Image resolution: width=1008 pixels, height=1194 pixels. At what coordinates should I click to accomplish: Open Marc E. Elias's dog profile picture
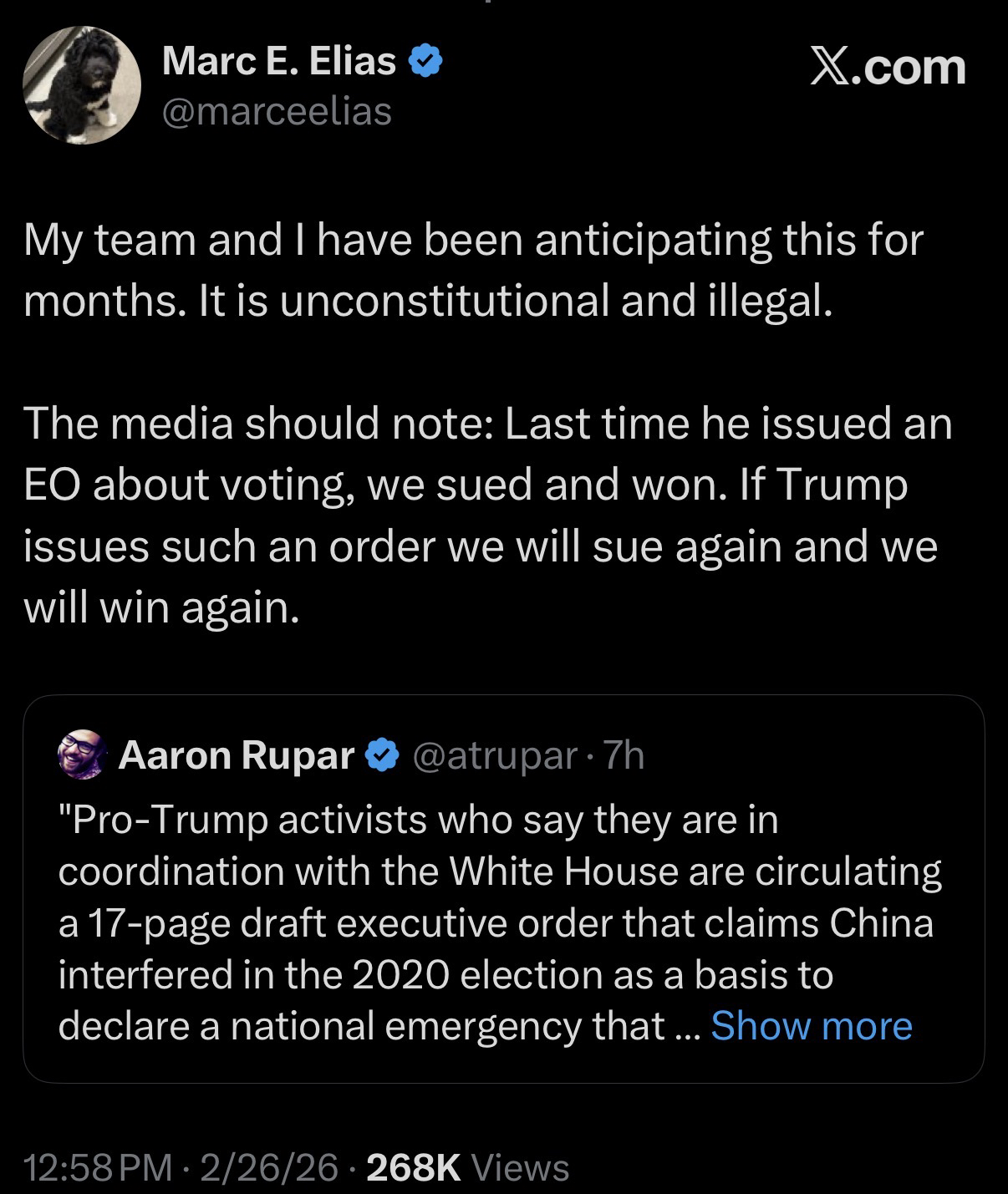coord(81,84)
